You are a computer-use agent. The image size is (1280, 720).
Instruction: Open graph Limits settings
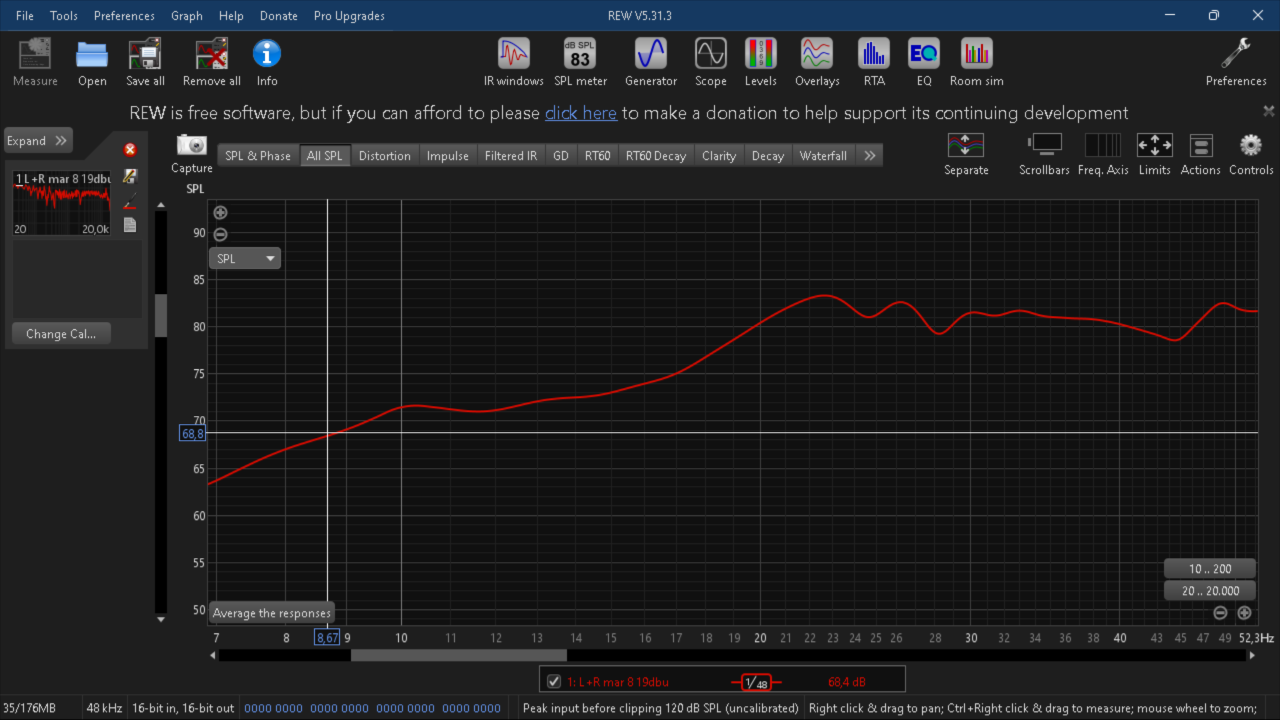1154,154
